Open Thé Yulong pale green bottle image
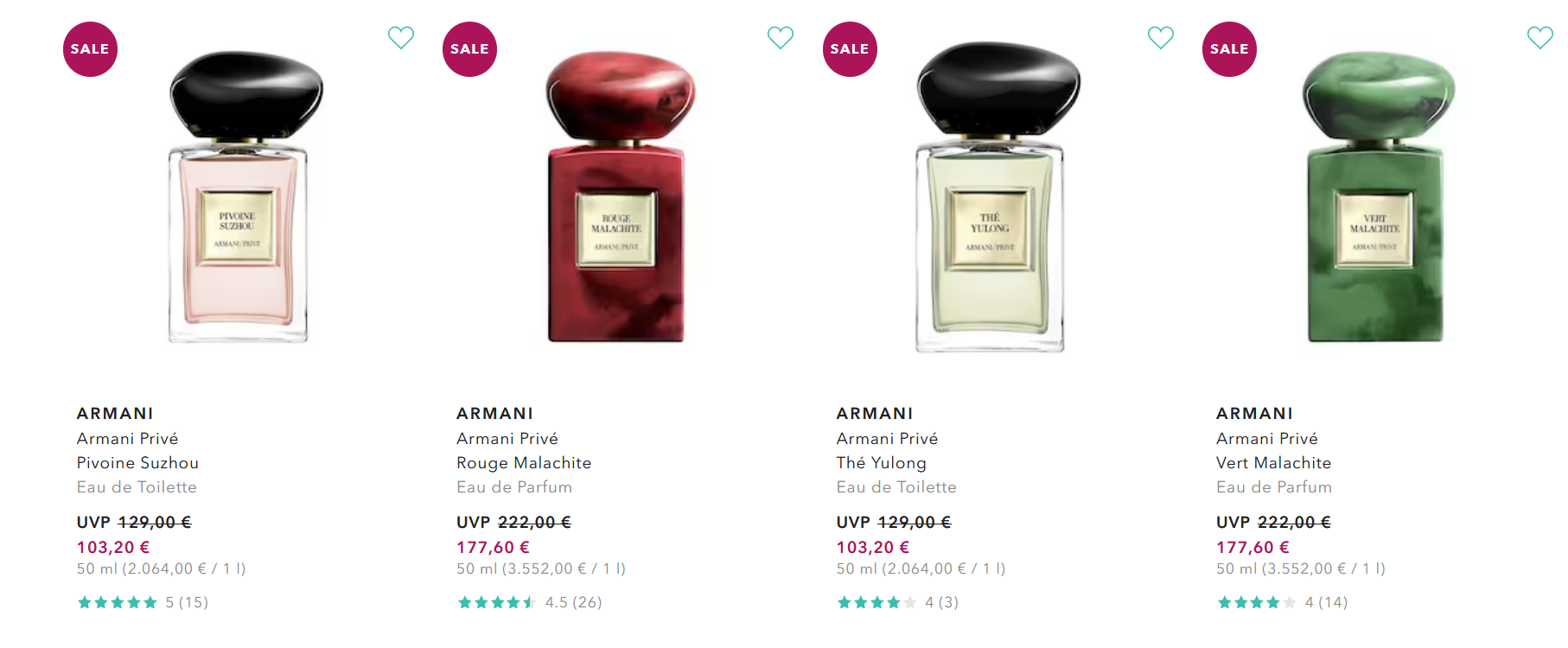Screen dimensions: 1568x648 (x=991, y=197)
